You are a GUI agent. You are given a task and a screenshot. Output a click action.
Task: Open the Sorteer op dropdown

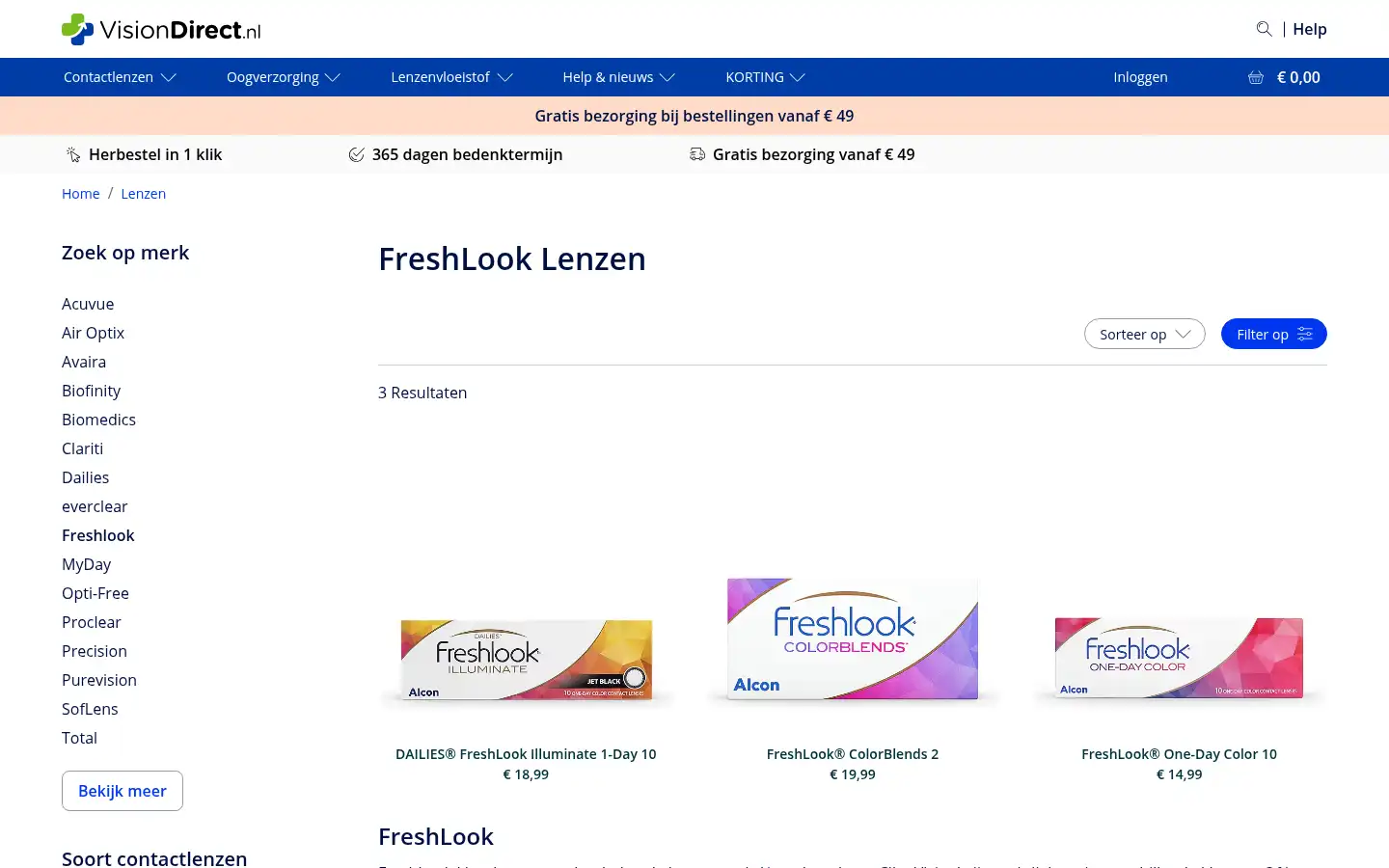[1145, 334]
